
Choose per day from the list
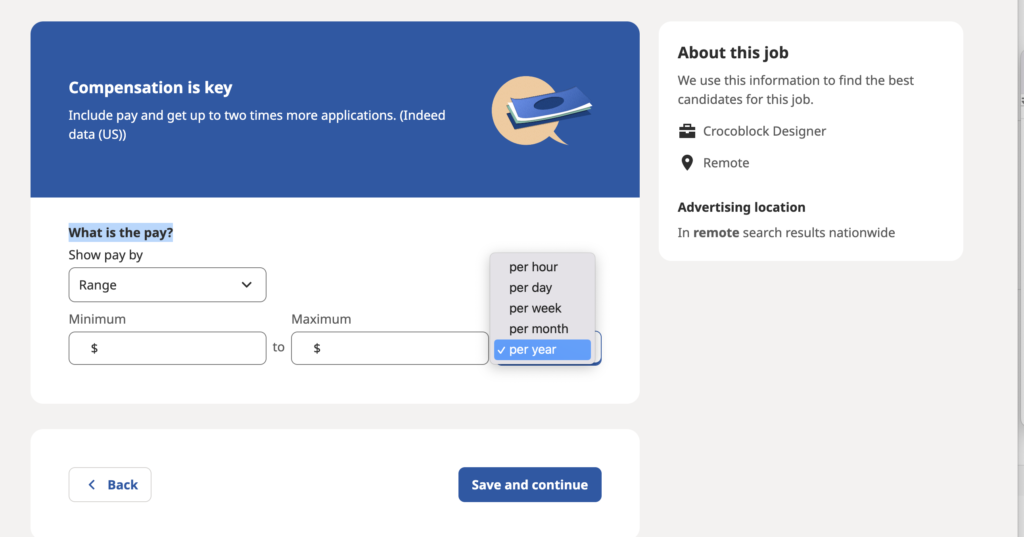tap(530, 288)
